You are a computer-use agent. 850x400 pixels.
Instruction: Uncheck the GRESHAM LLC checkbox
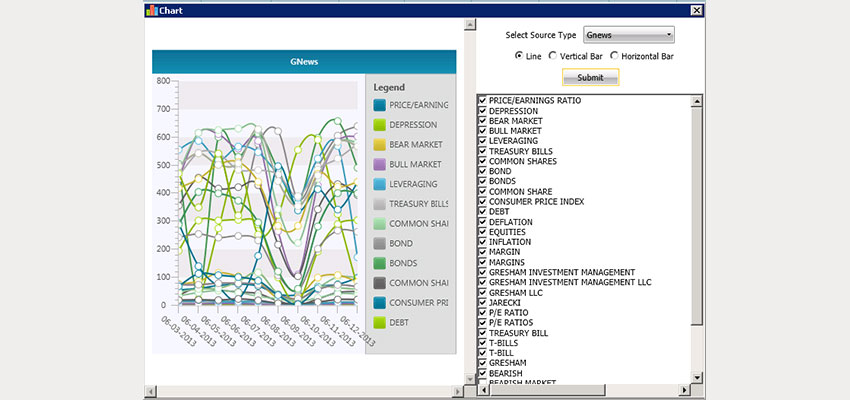[482, 293]
